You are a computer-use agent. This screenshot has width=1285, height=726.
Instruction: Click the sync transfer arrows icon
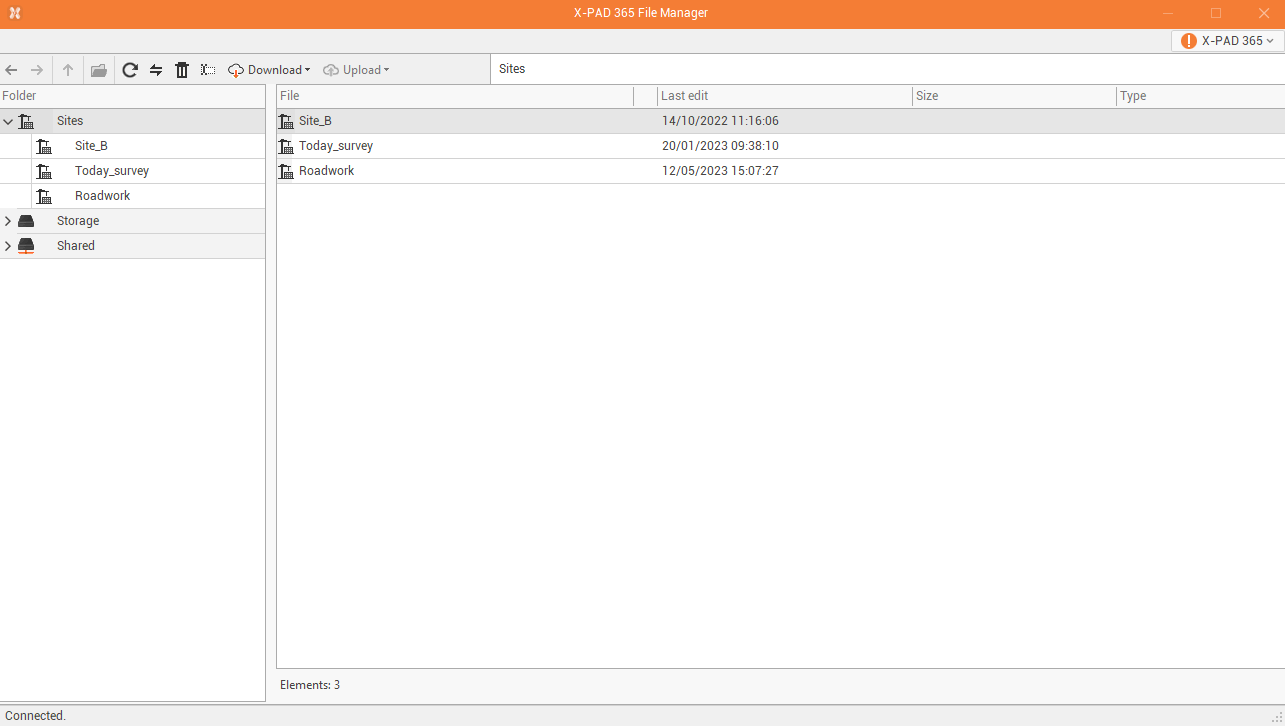pos(156,70)
